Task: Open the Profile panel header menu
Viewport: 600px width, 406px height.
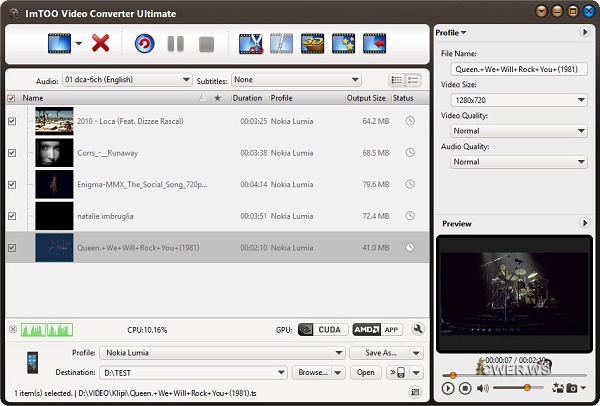Action: [450, 33]
